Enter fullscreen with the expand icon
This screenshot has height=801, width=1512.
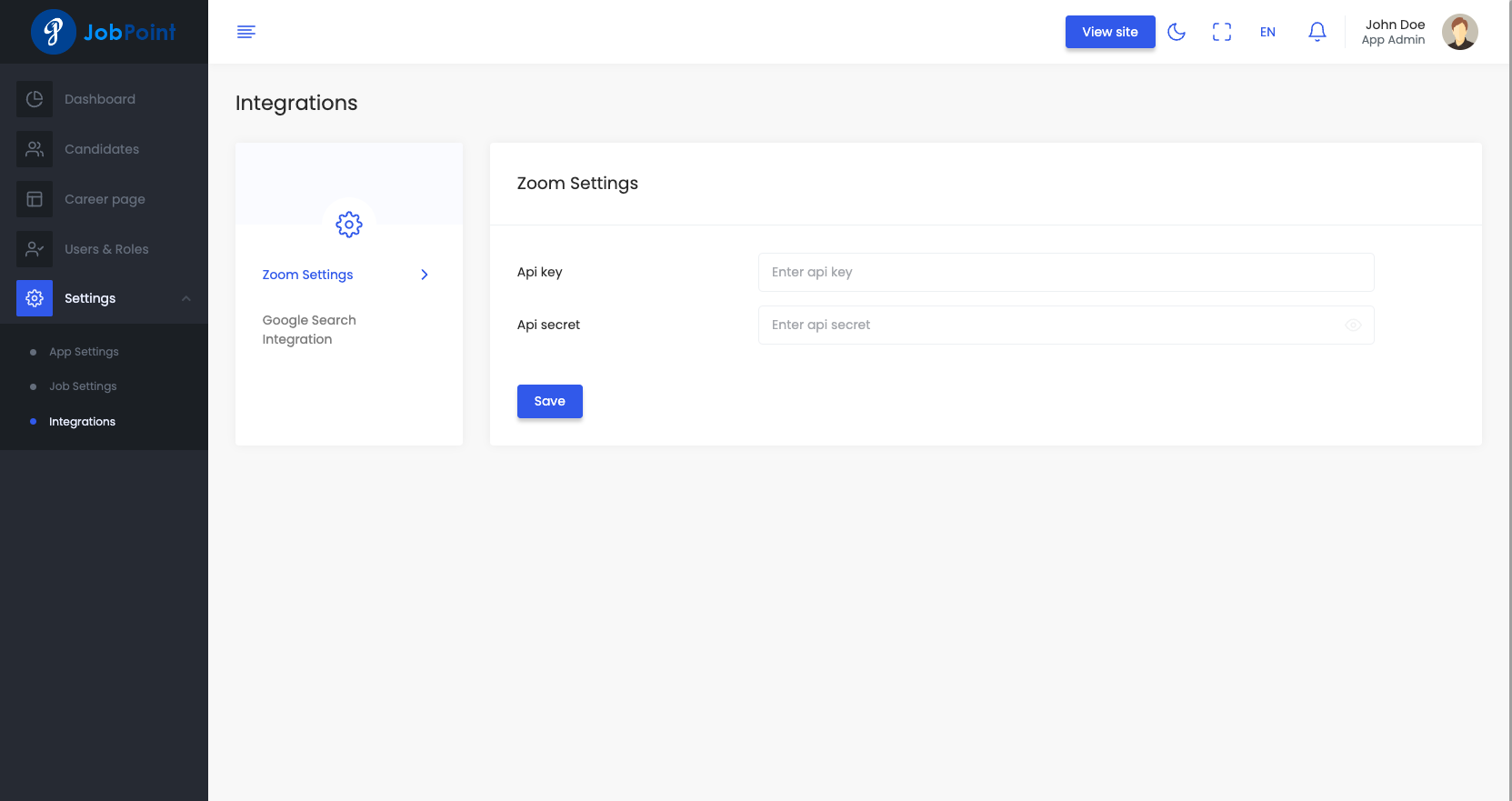click(x=1222, y=32)
